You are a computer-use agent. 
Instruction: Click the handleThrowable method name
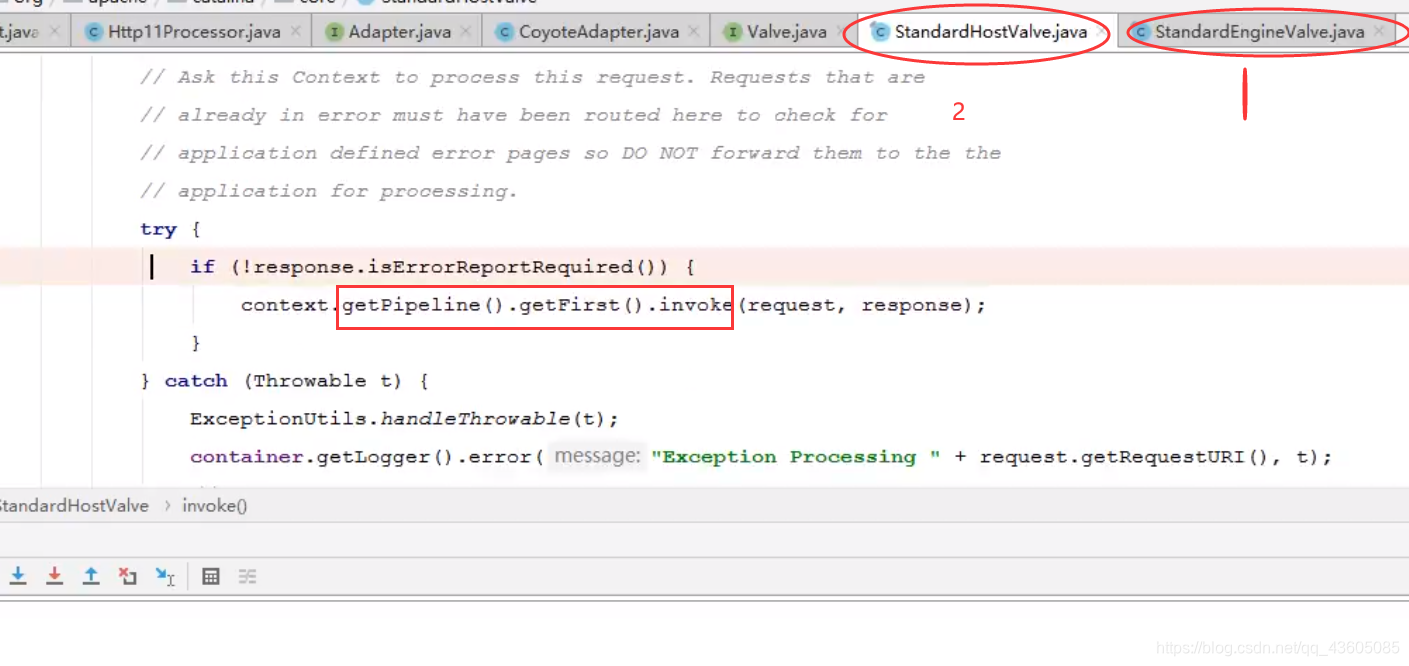[x=476, y=419]
